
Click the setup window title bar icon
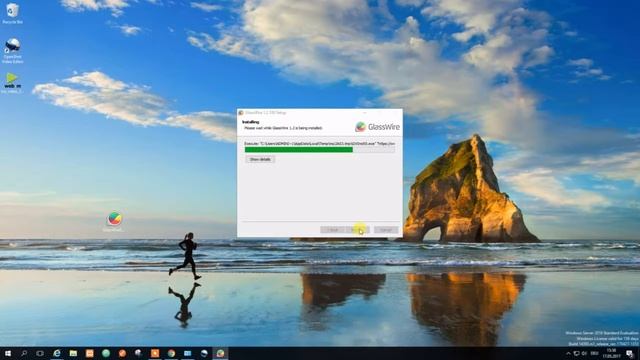point(241,113)
